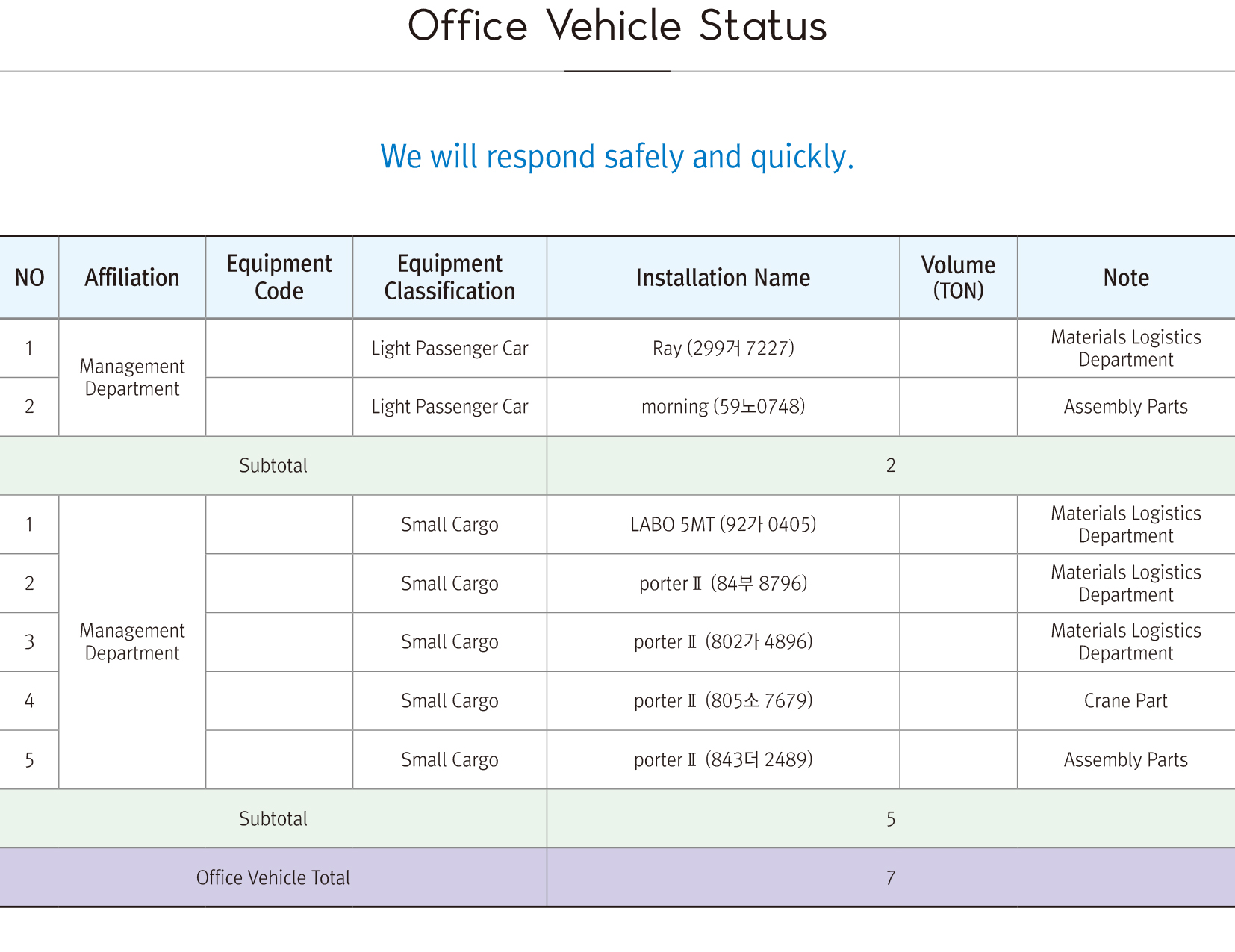Image resolution: width=1235 pixels, height=952 pixels.
Task: Select the NO column header
Action: pos(29,278)
